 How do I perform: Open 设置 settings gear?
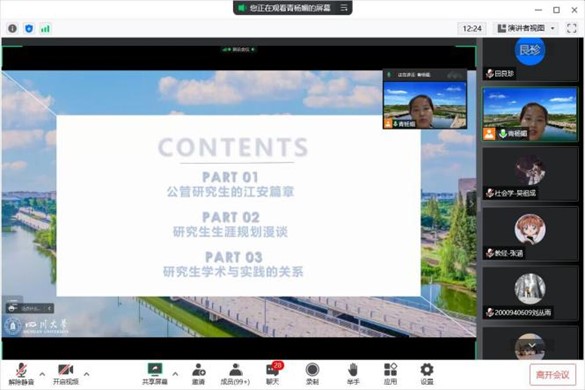(427, 374)
